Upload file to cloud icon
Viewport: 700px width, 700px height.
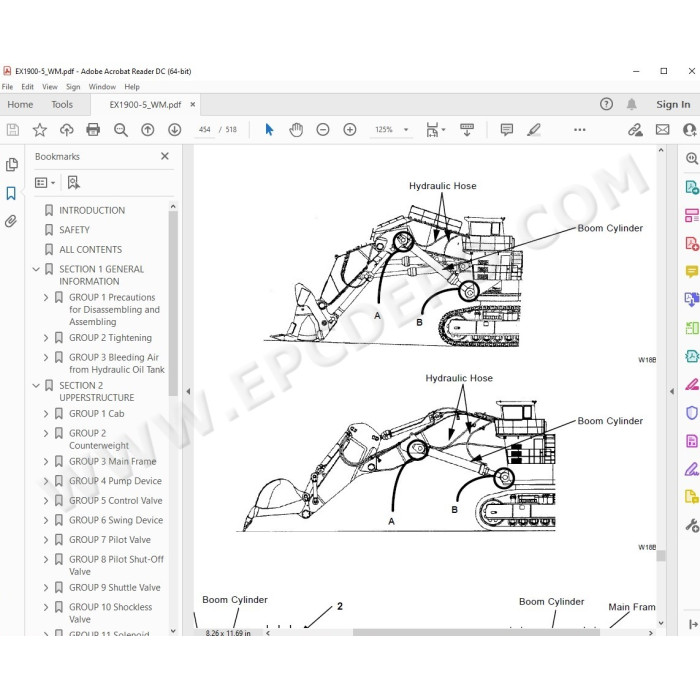[x=67, y=130]
